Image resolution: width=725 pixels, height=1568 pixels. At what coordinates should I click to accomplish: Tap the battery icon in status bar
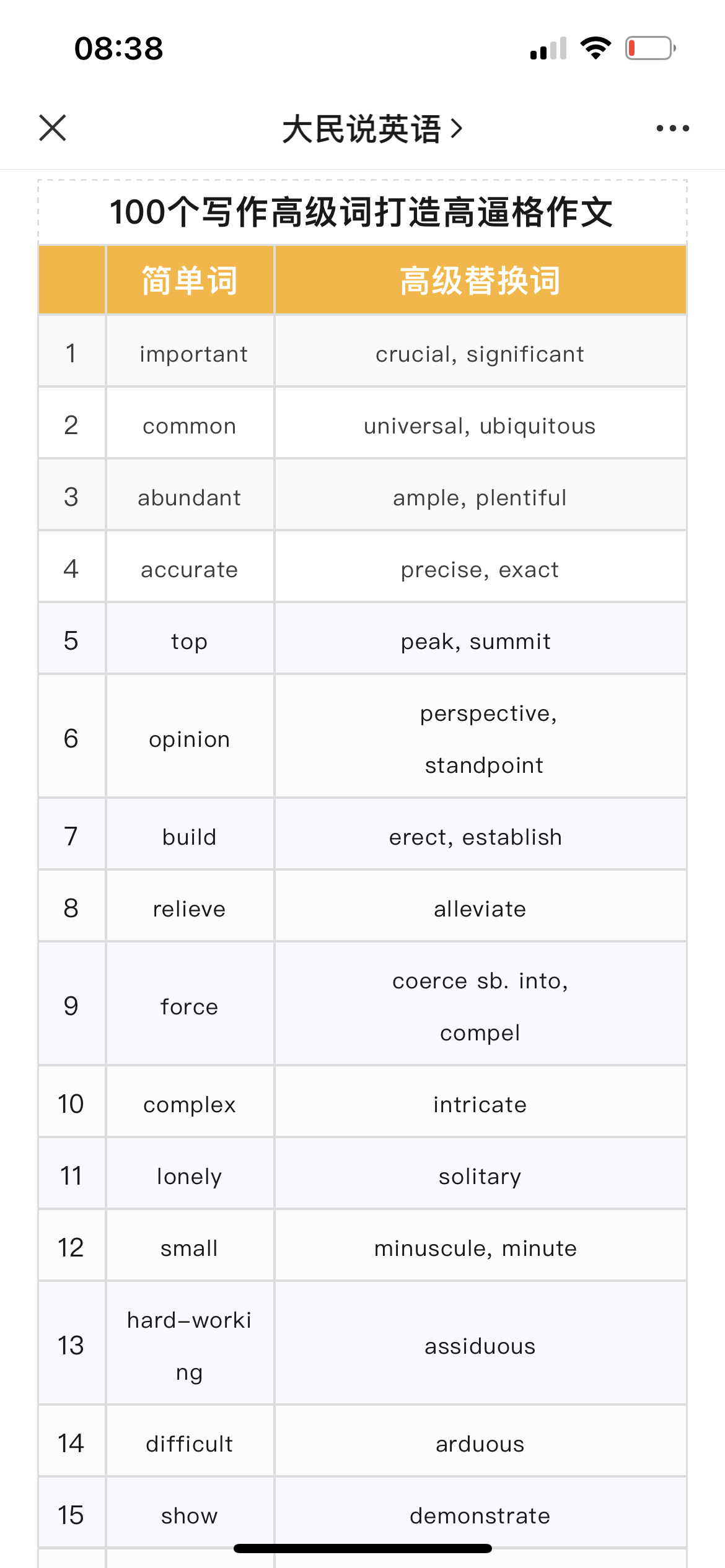pyautogui.click(x=650, y=48)
